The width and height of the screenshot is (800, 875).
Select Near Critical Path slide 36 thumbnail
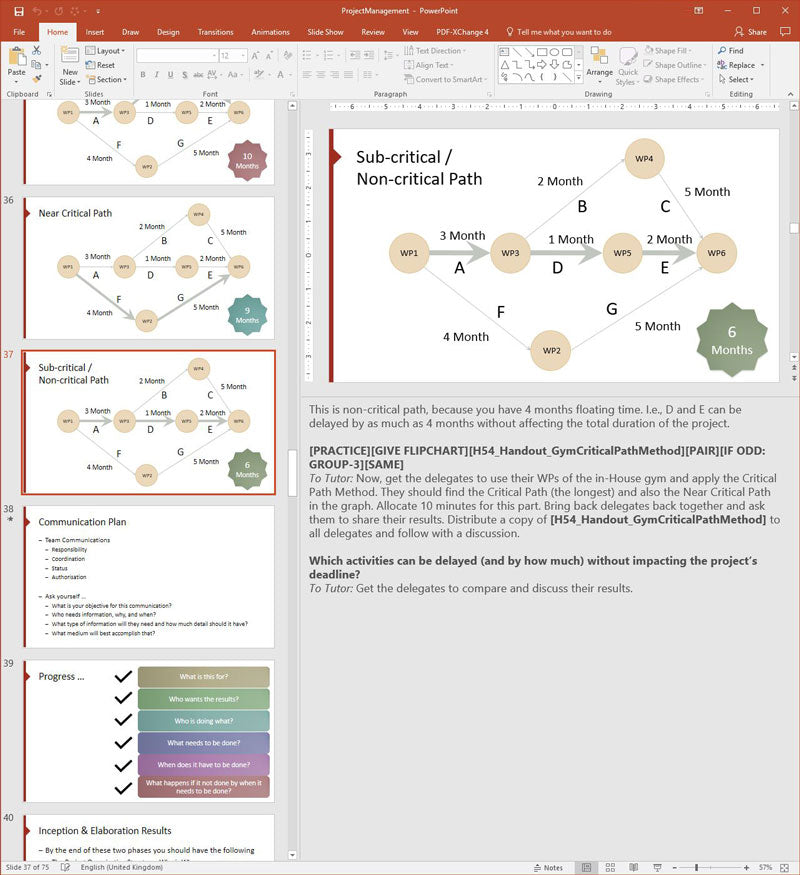coord(148,268)
